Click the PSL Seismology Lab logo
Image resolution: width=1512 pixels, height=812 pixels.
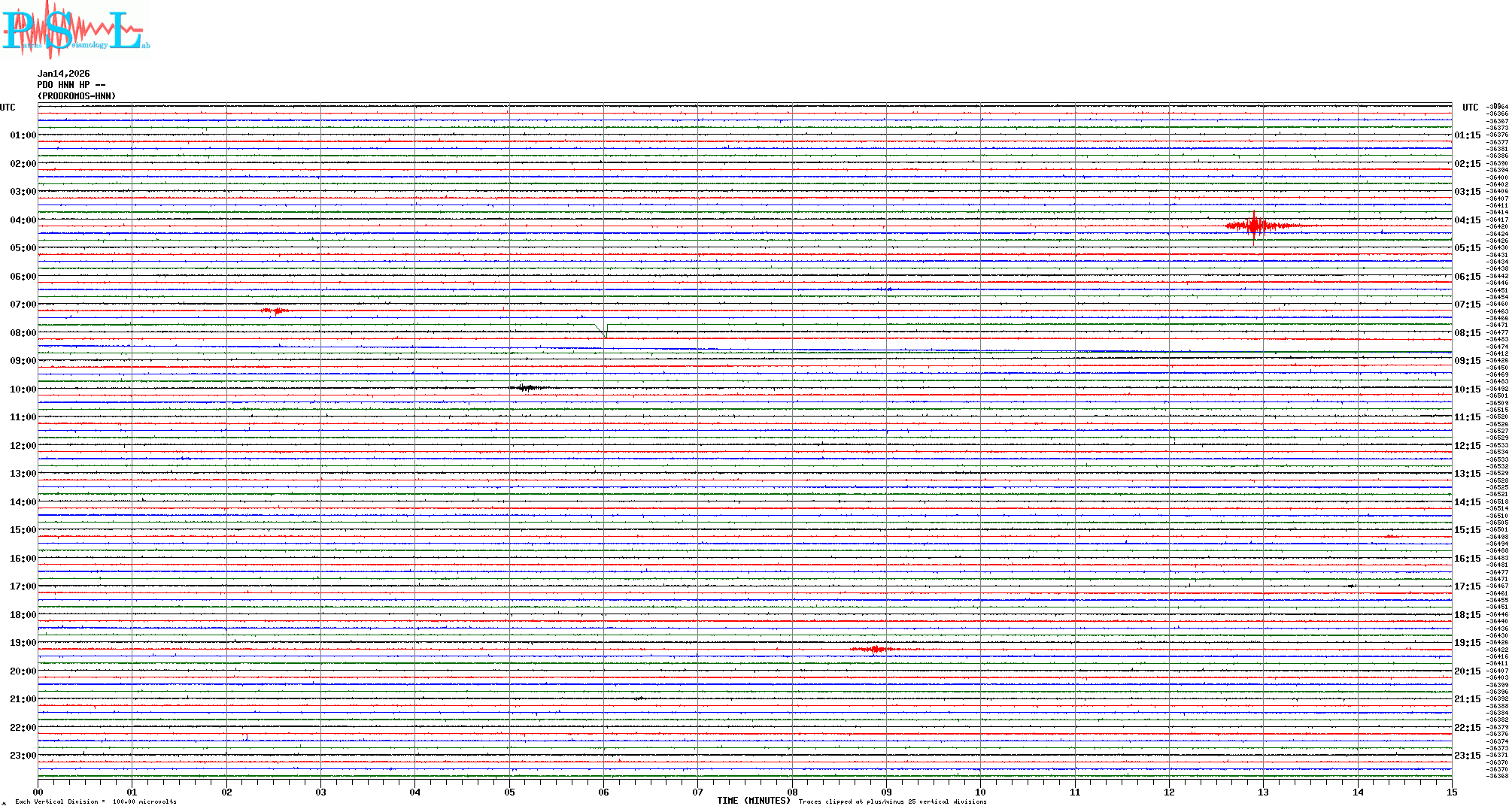(x=75, y=30)
